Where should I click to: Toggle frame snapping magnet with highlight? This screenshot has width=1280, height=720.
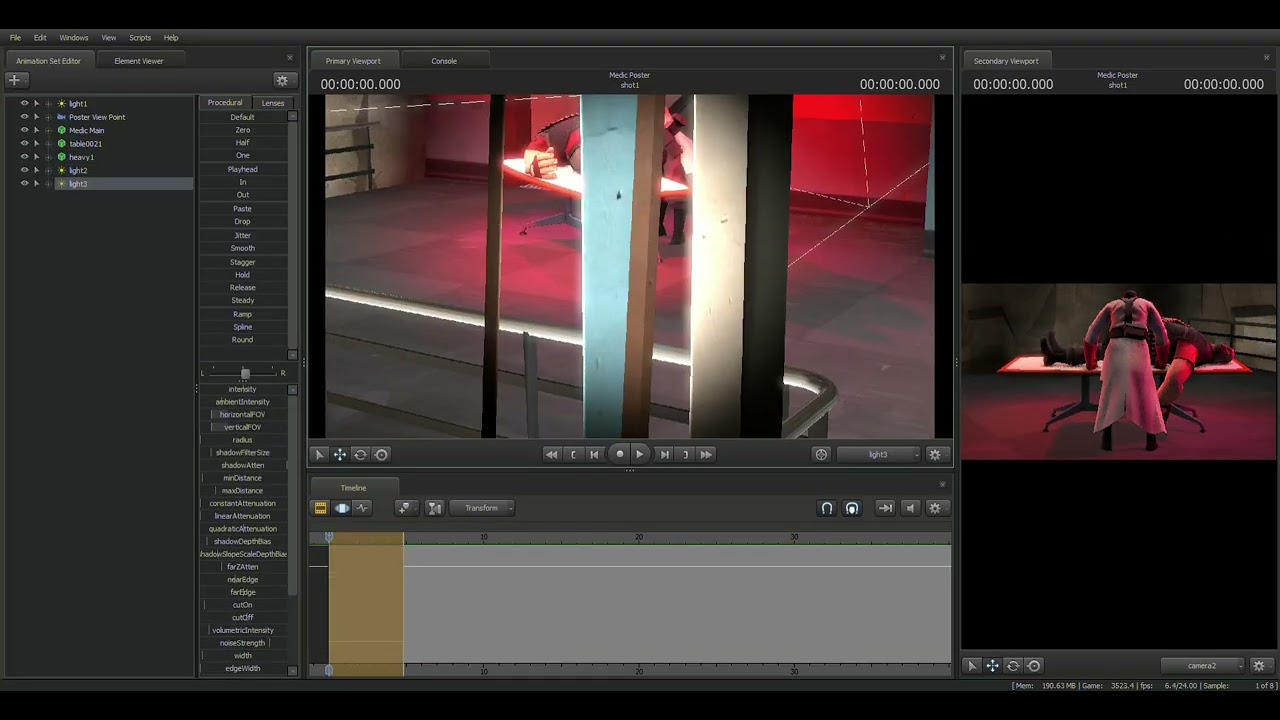coord(852,508)
